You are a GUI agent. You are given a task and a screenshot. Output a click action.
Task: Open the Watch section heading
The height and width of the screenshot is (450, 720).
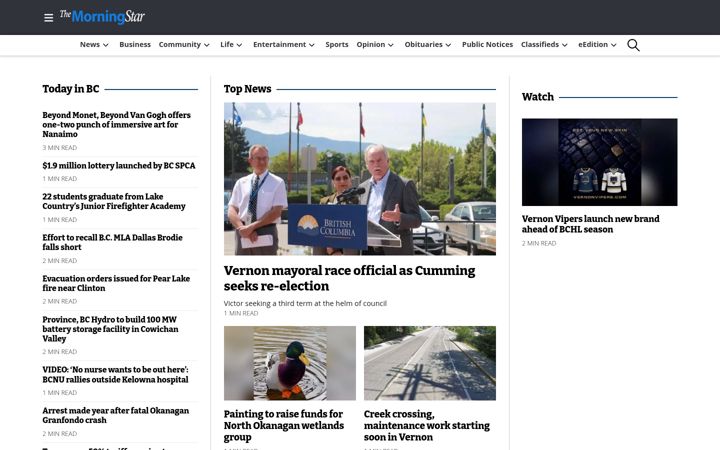tap(538, 97)
